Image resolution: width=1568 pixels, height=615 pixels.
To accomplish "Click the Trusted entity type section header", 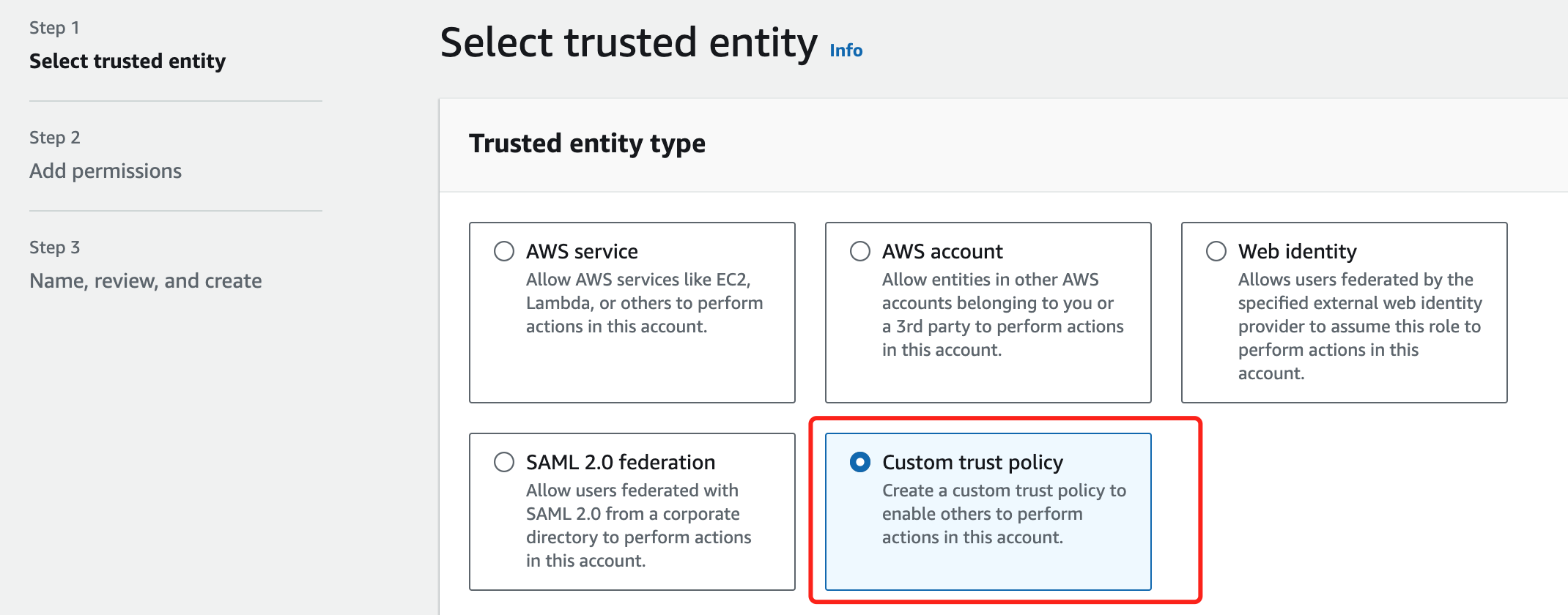I will pos(588,143).
